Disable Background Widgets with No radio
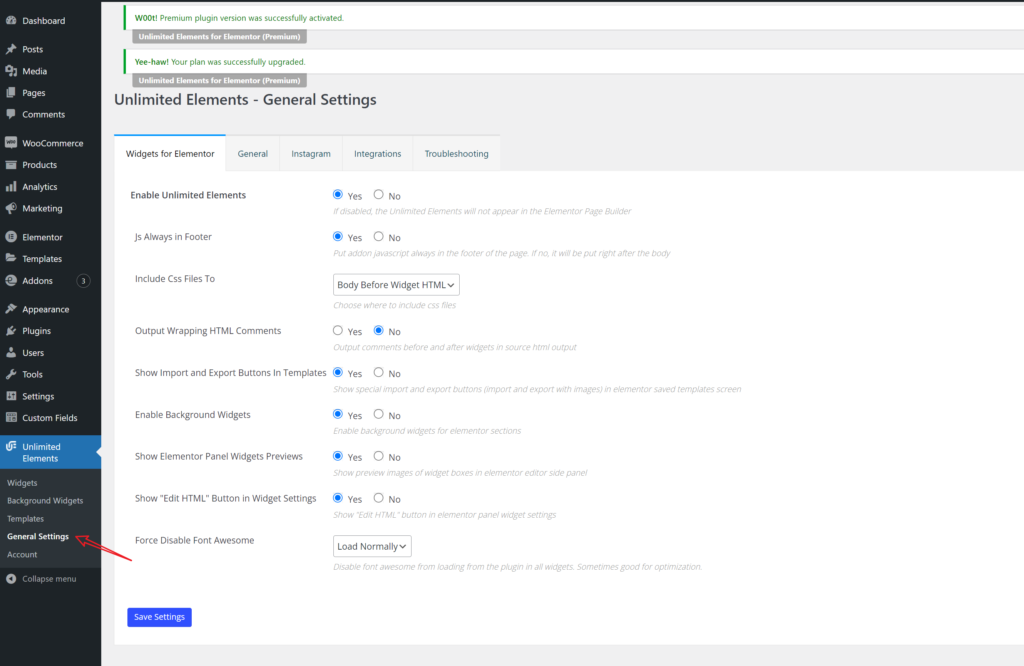Viewport: 1024px width, 666px height. pos(378,414)
